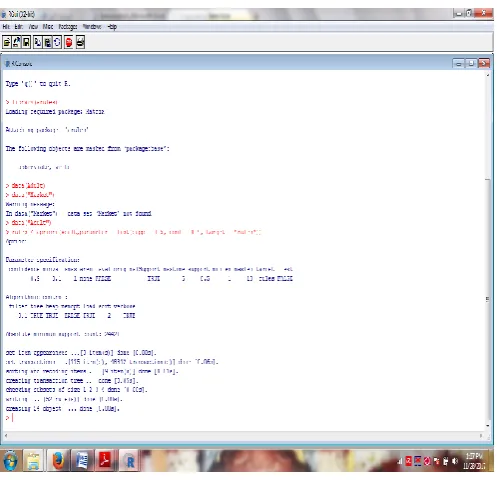Viewport: 497px width, 480px height.
Task: Open the Windows Start button
Action: tap(11, 461)
